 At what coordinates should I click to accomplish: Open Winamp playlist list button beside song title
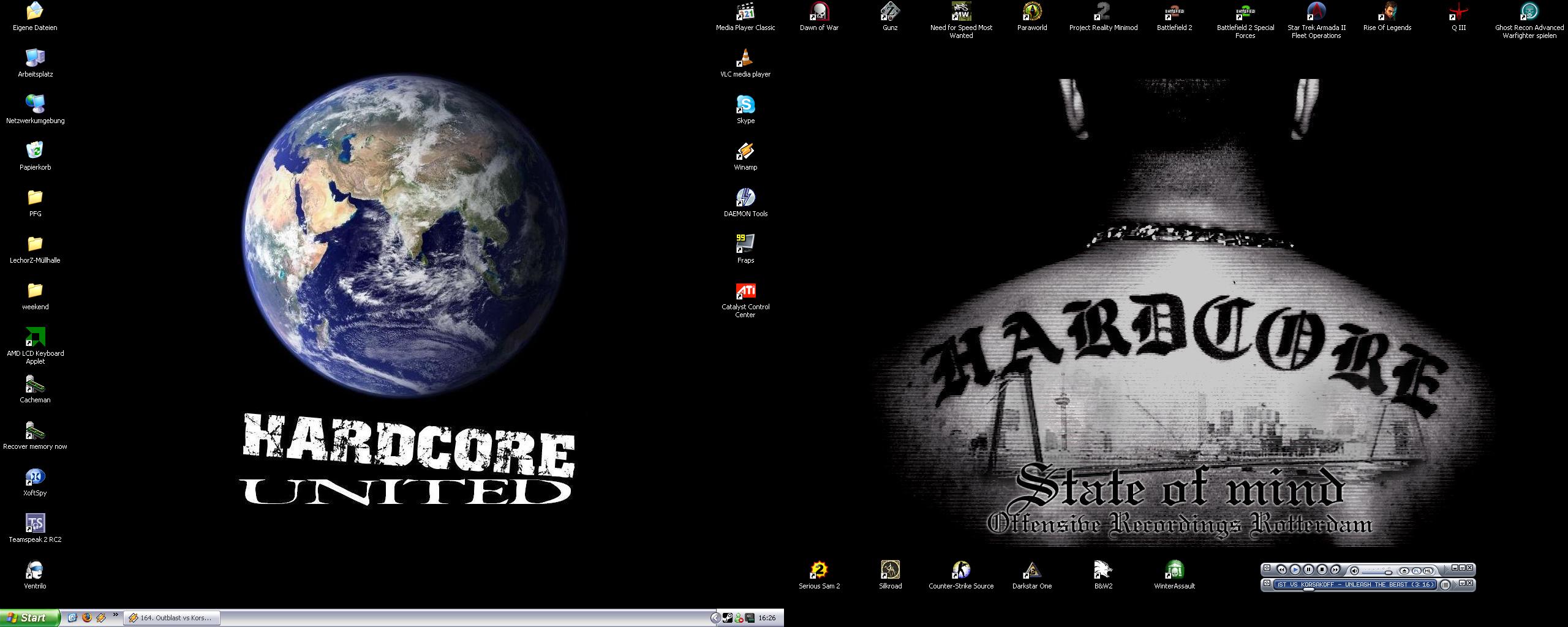[x=1445, y=585]
